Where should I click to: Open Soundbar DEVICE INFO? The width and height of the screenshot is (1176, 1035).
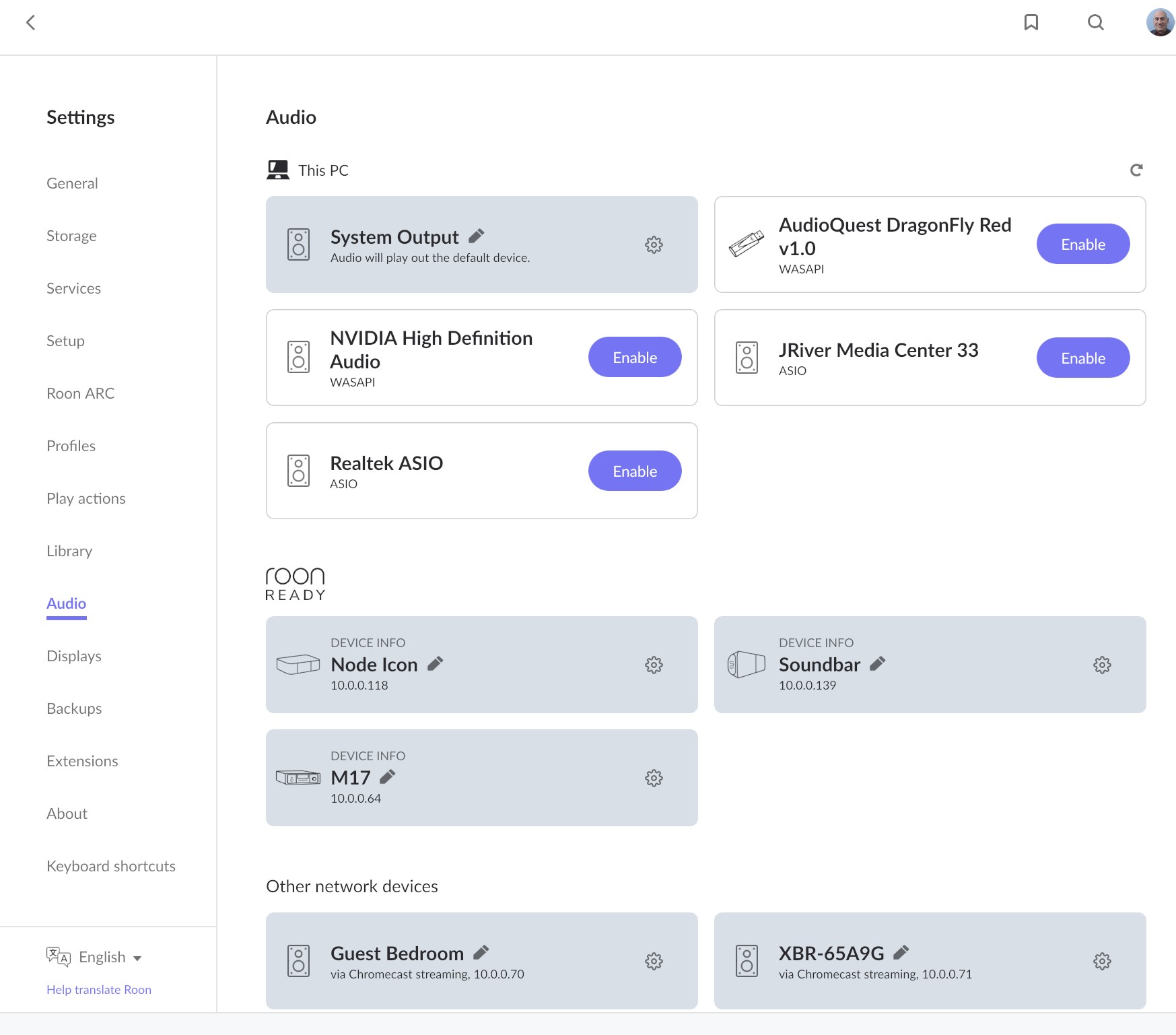(x=816, y=643)
